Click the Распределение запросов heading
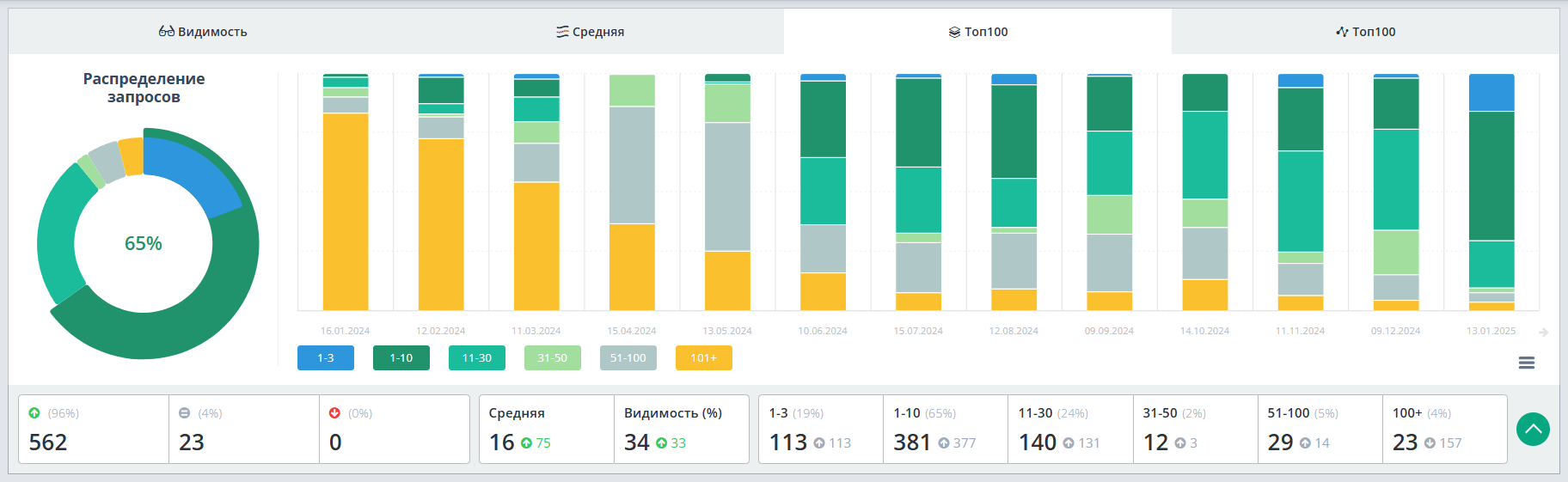Image resolution: width=1568 pixels, height=482 pixels. point(144,88)
